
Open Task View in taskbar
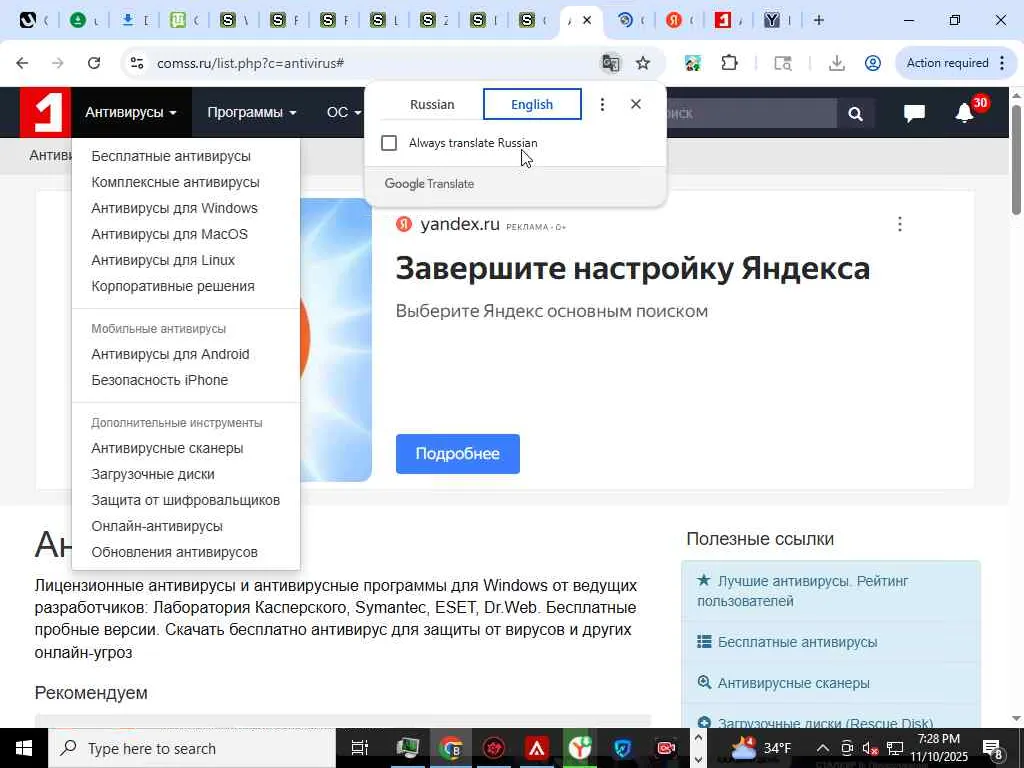pos(359,748)
